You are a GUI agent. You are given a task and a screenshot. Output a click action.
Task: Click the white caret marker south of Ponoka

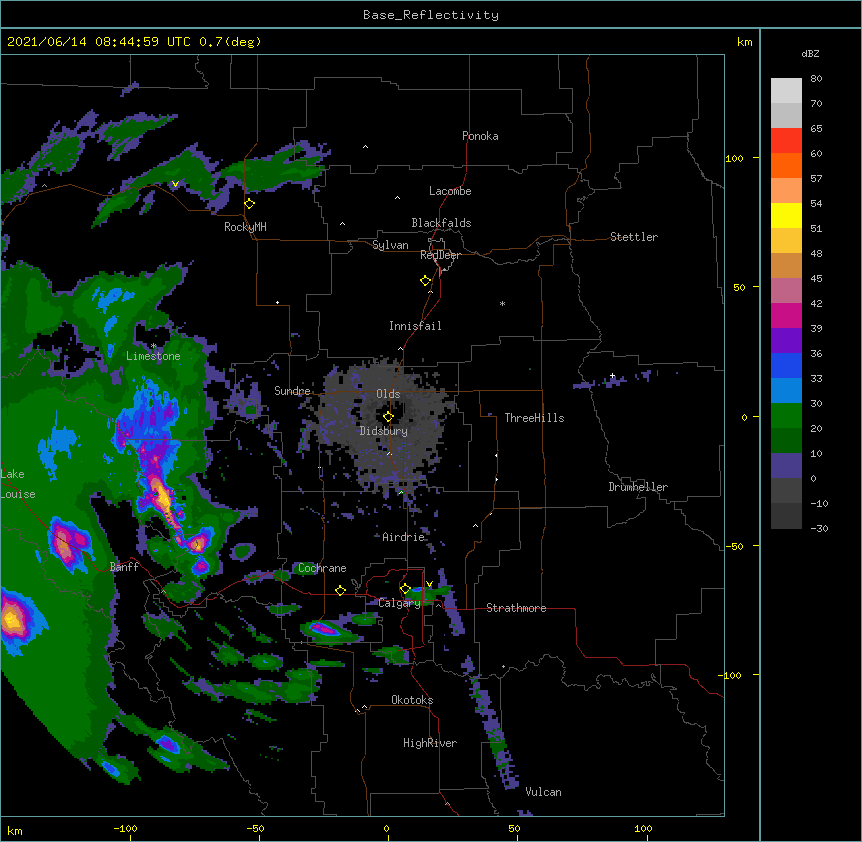[x=366, y=147]
